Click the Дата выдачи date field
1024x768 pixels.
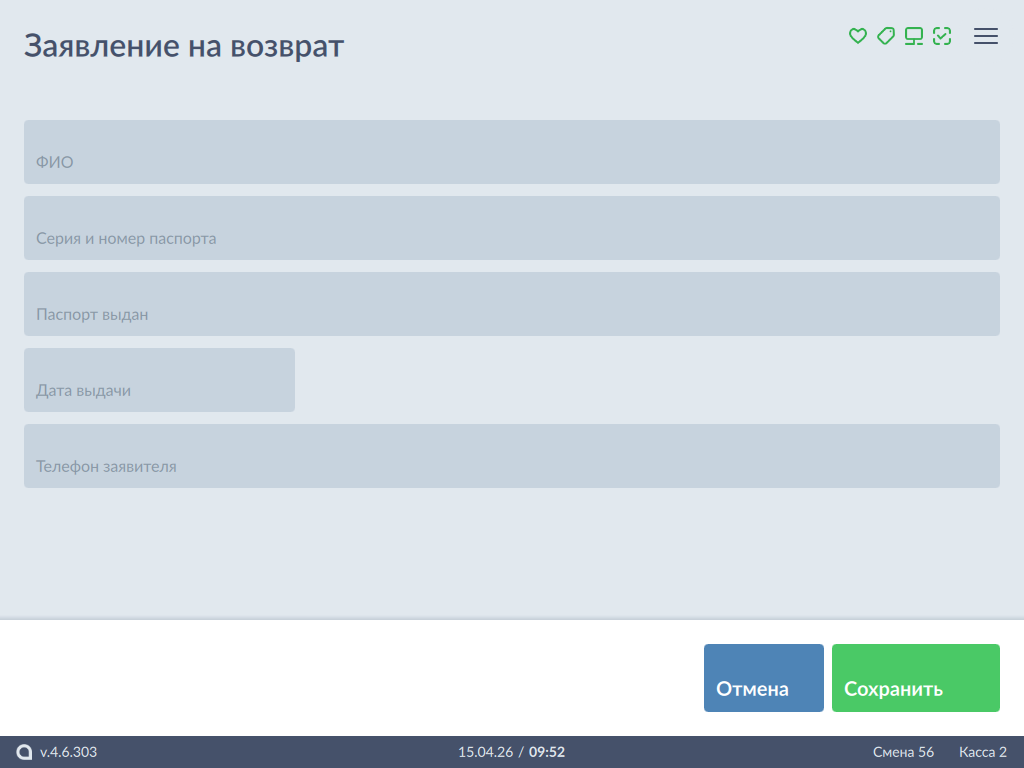point(159,380)
